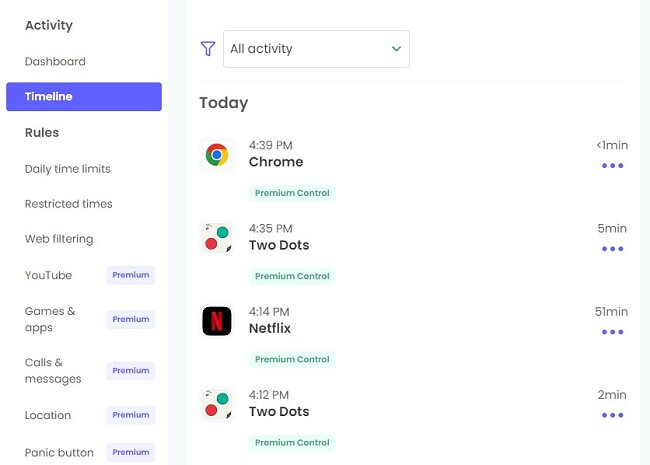Go to Dashboard in the sidebar

click(x=55, y=61)
